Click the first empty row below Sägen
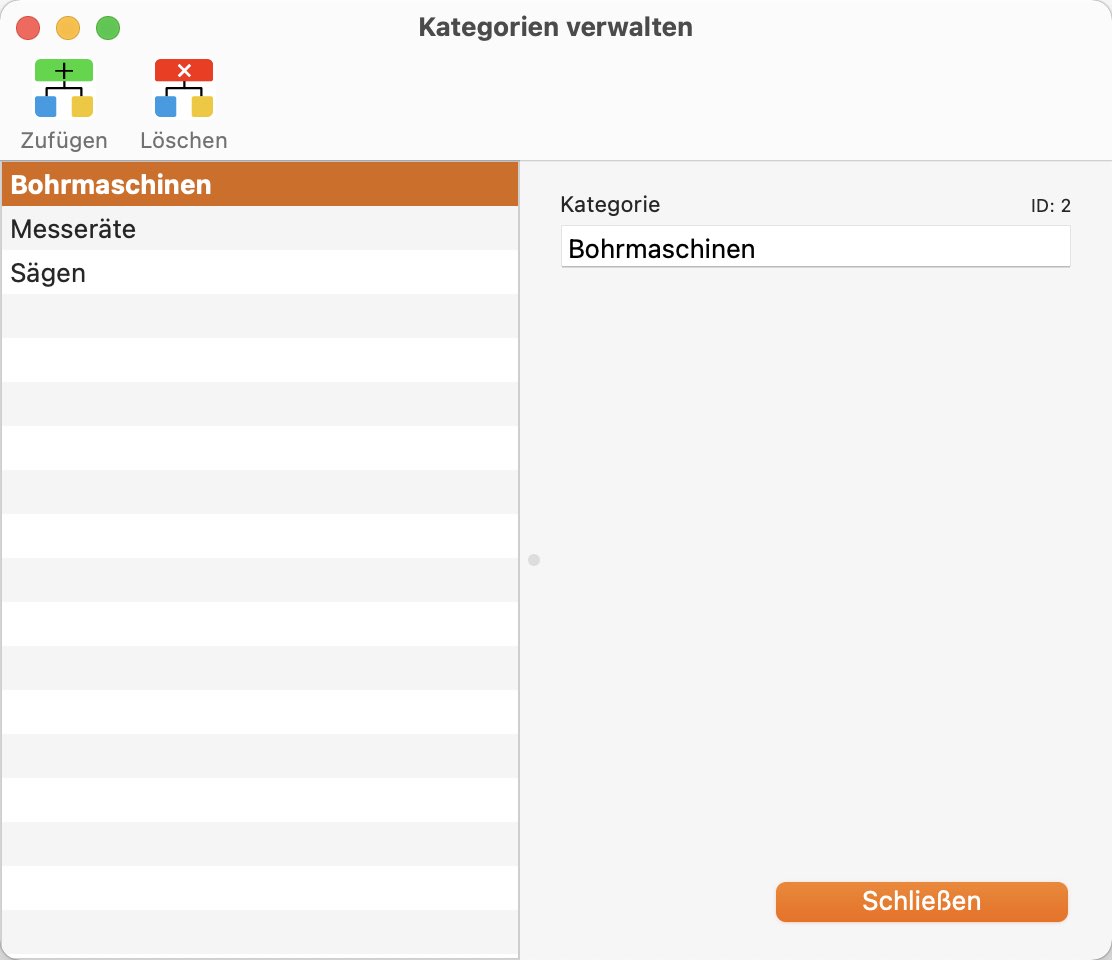 pos(260,316)
